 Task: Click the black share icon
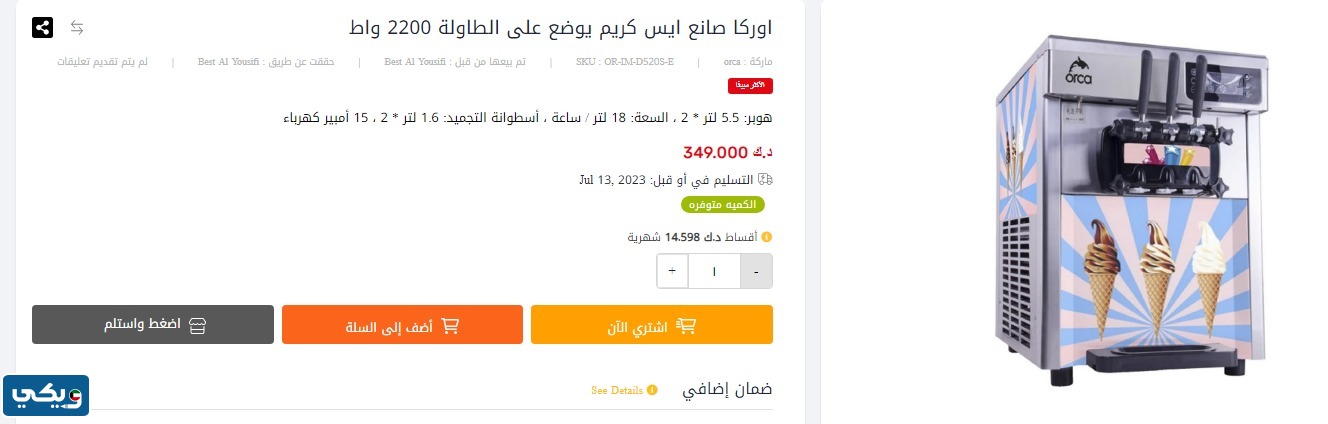pyautogui.click(x=43, y=27)
